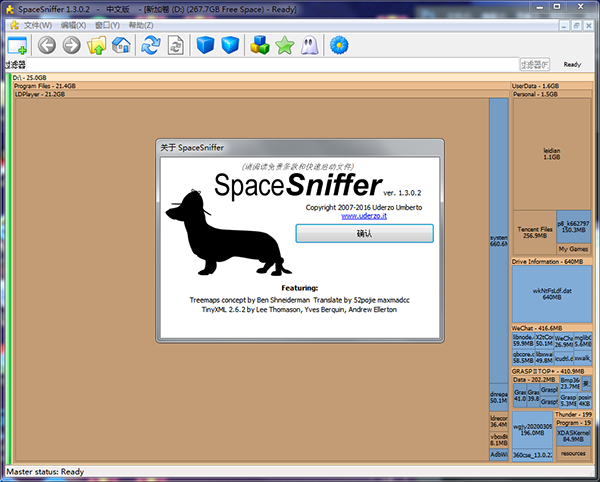Viewport: 600px width, 482px height.
Task: Select the XDASKernel 84.9MB block
Action: point(573,436)
